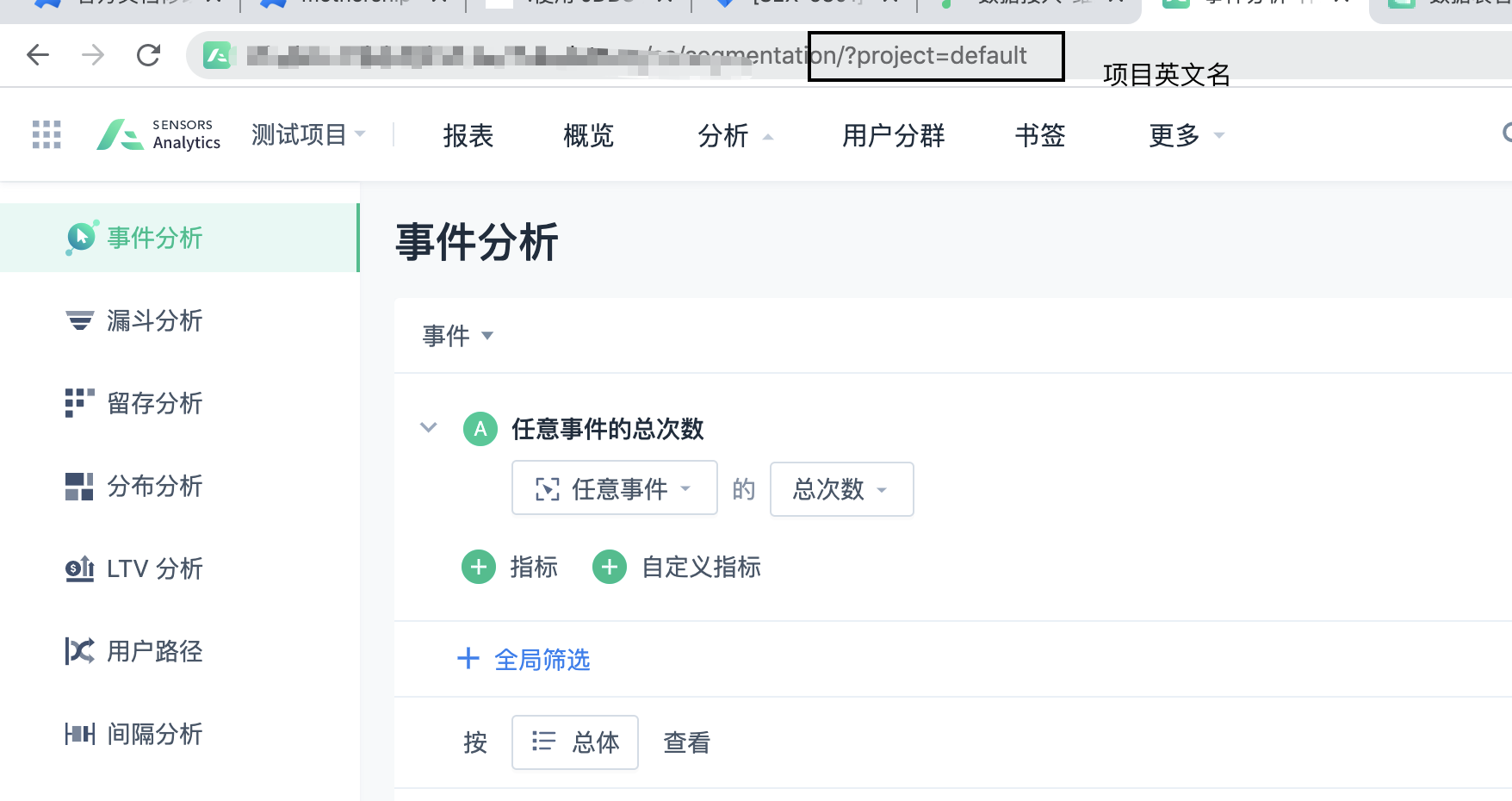This screenshot has height=801, width=1512.
Task: Add a 自定义指标 custom metric
Action: (x=677, y=567)
